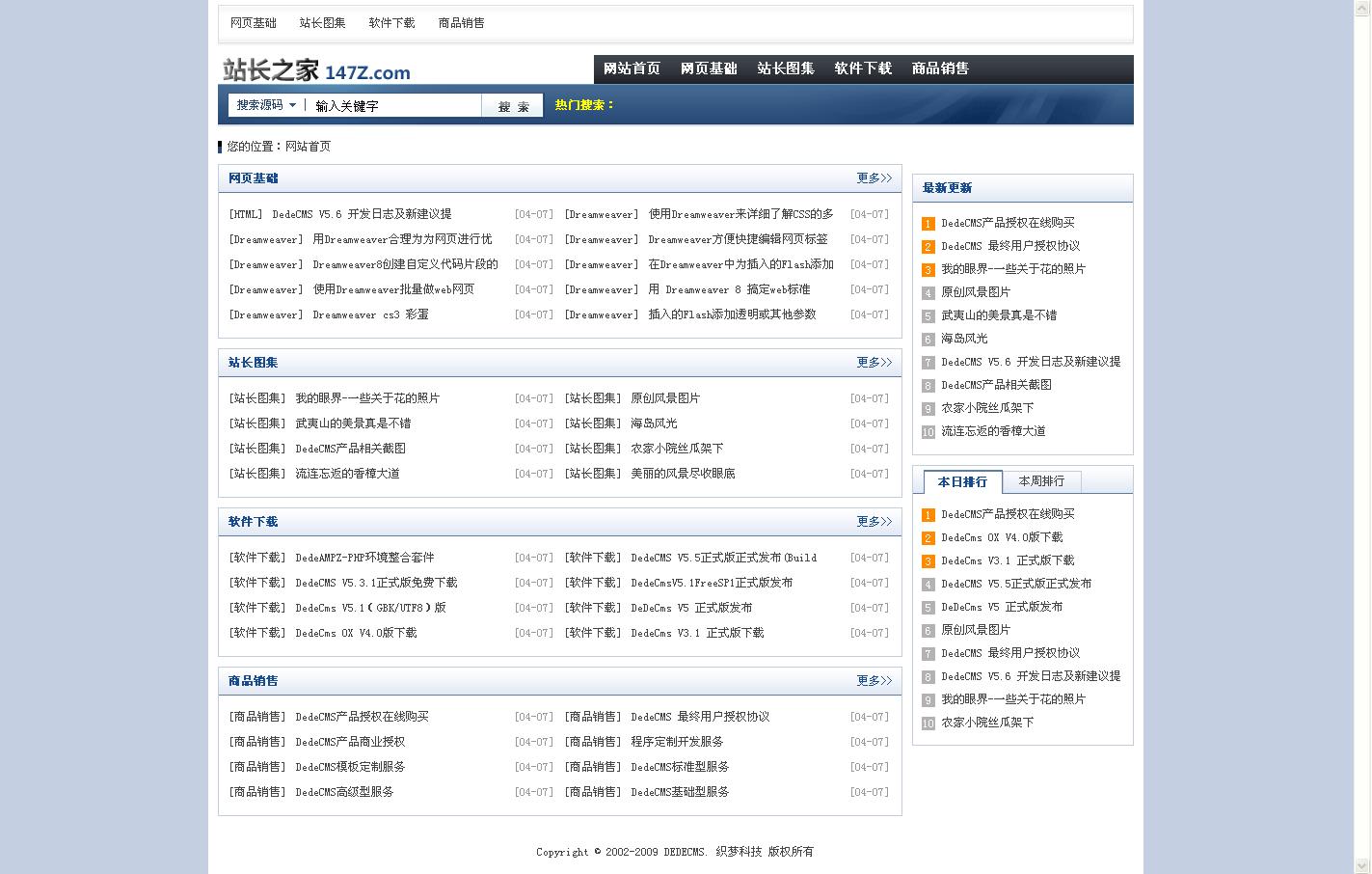Open the 软件下载 section heading

point(254,522)
